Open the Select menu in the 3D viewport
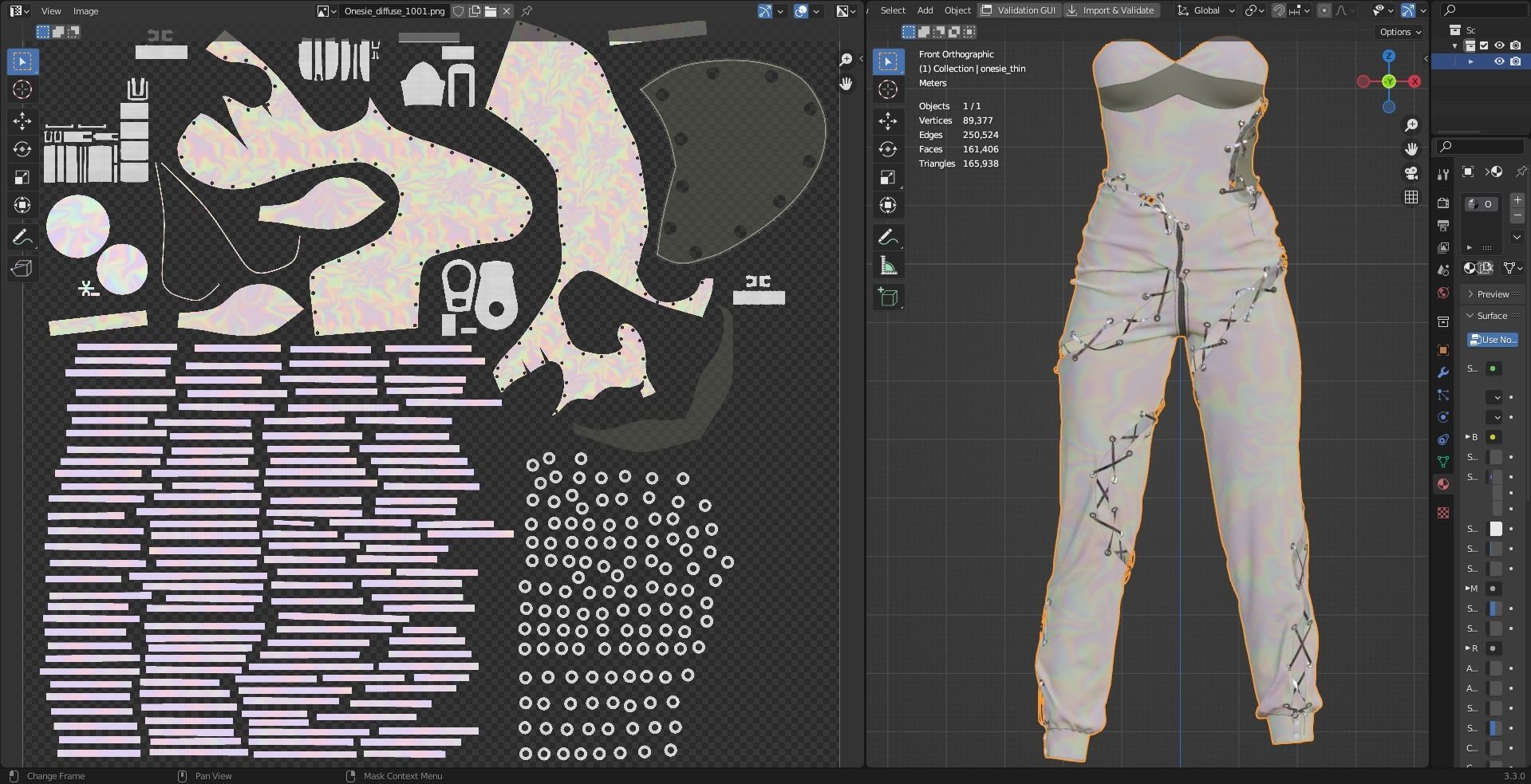 893,10
